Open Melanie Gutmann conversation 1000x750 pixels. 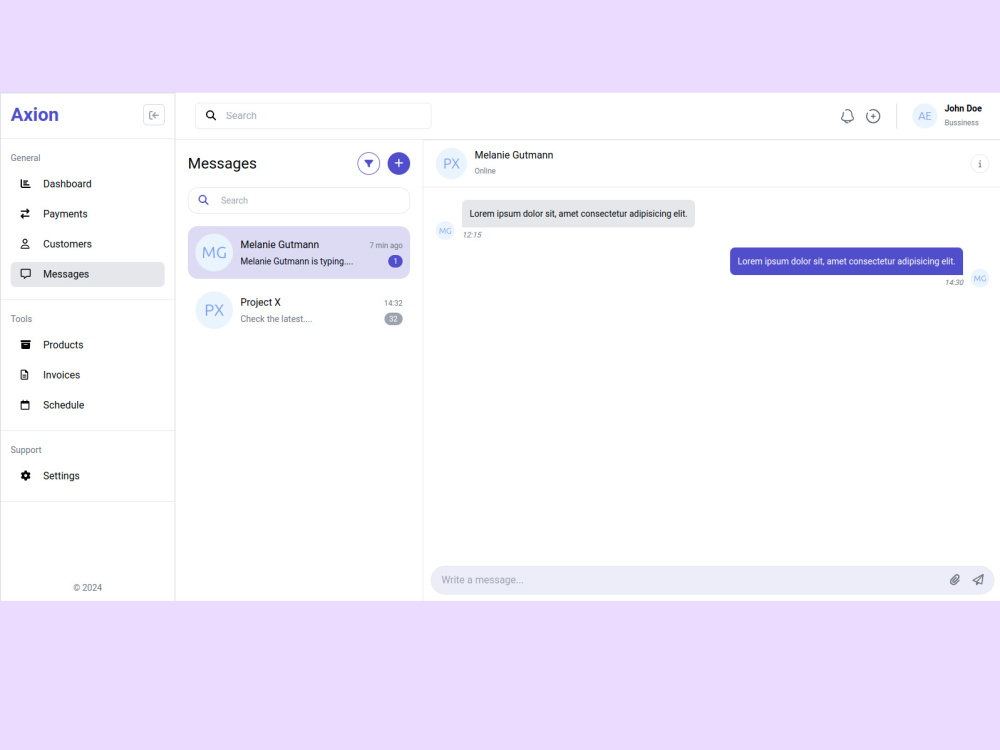(298, 253)
